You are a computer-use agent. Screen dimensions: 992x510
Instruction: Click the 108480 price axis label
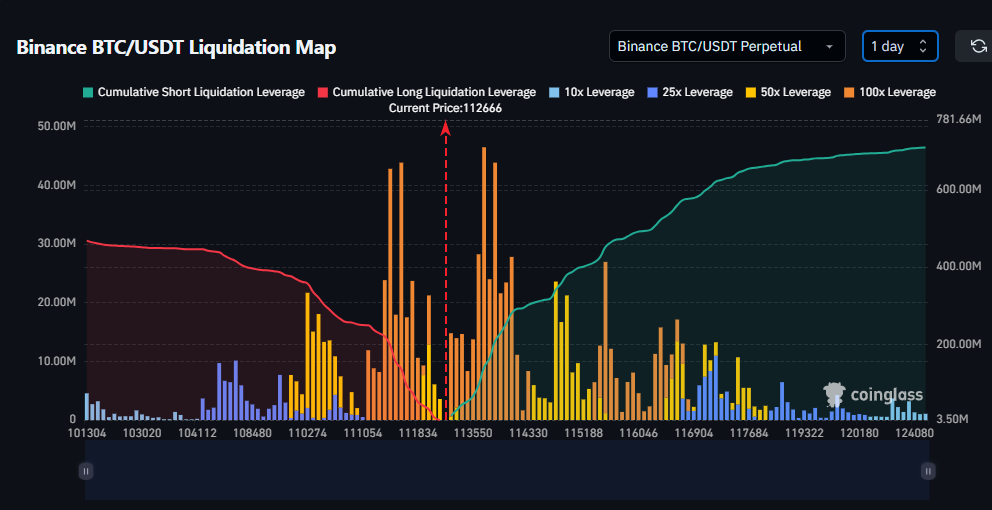click(253, 433)
